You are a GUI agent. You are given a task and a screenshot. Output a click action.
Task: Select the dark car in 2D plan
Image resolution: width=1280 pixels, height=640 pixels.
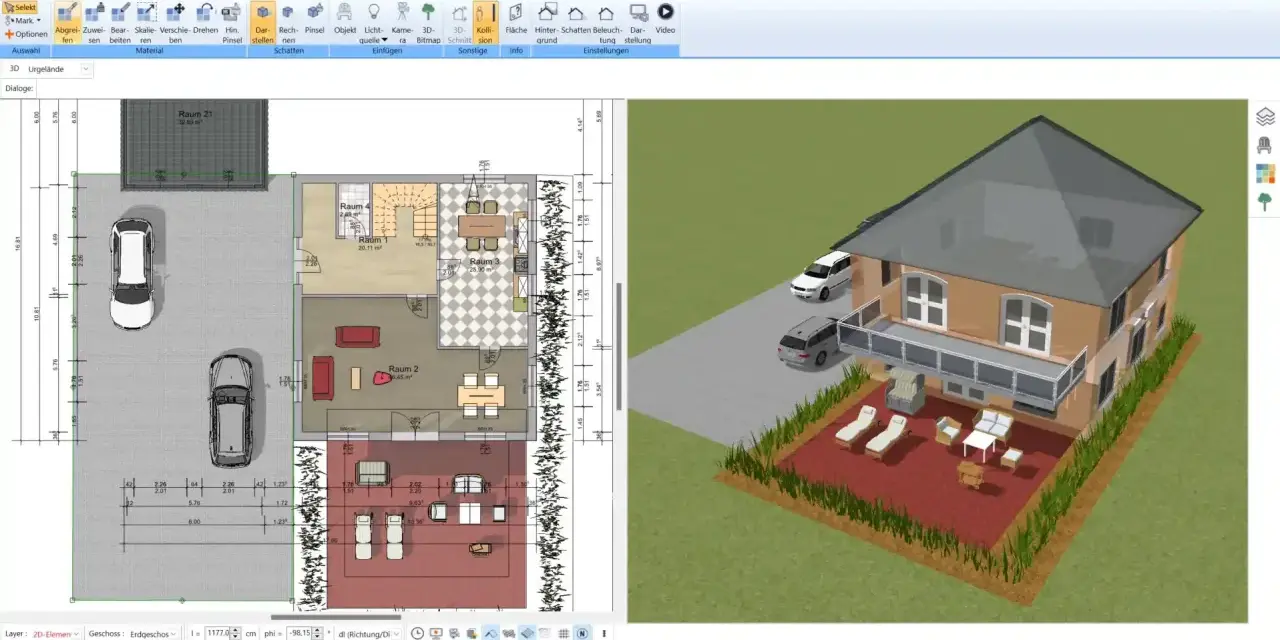[231, 409]
